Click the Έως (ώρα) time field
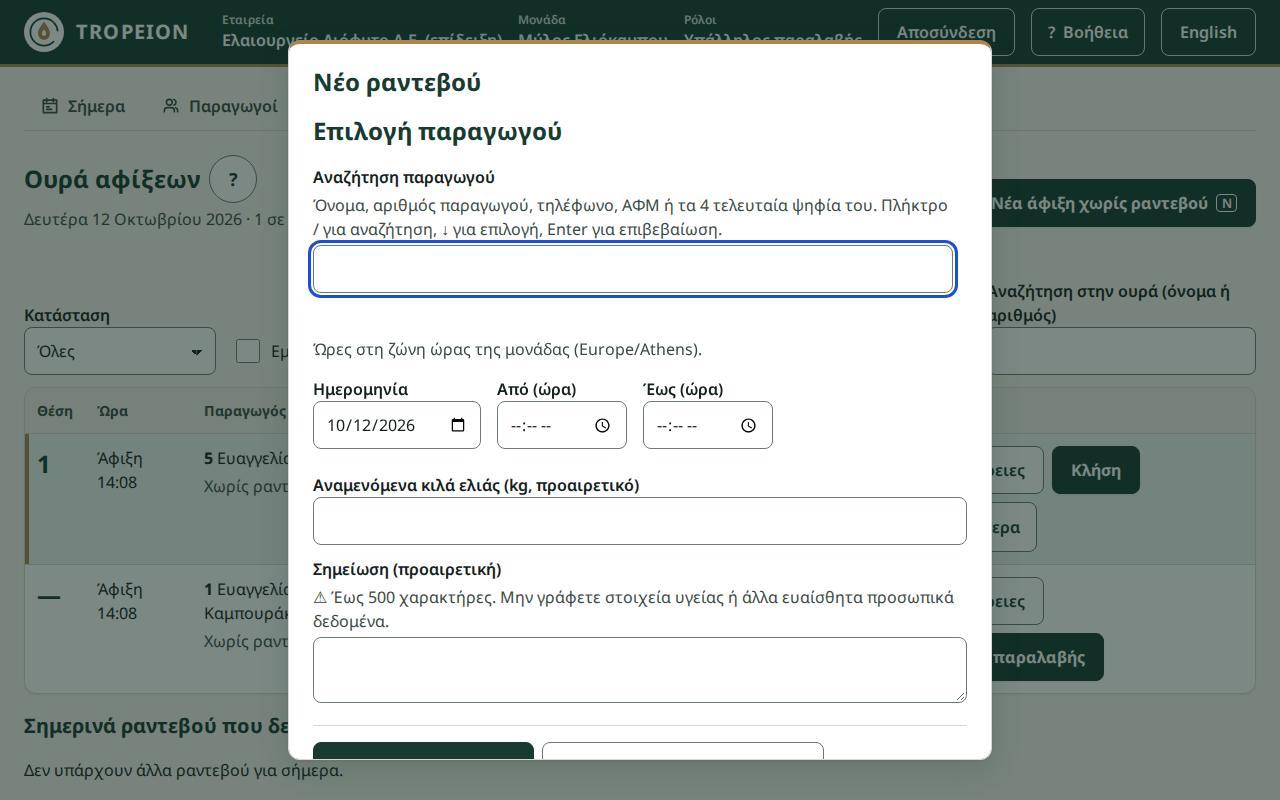The height and width of the screenshot is (800, 1280). [x=708, y=425]
